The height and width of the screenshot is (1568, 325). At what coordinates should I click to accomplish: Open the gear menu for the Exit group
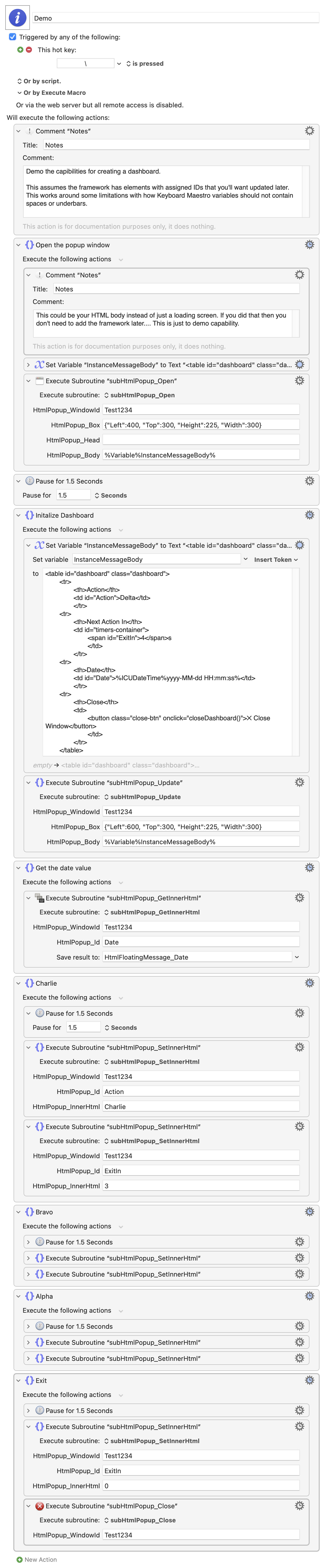coord(309,1380)
